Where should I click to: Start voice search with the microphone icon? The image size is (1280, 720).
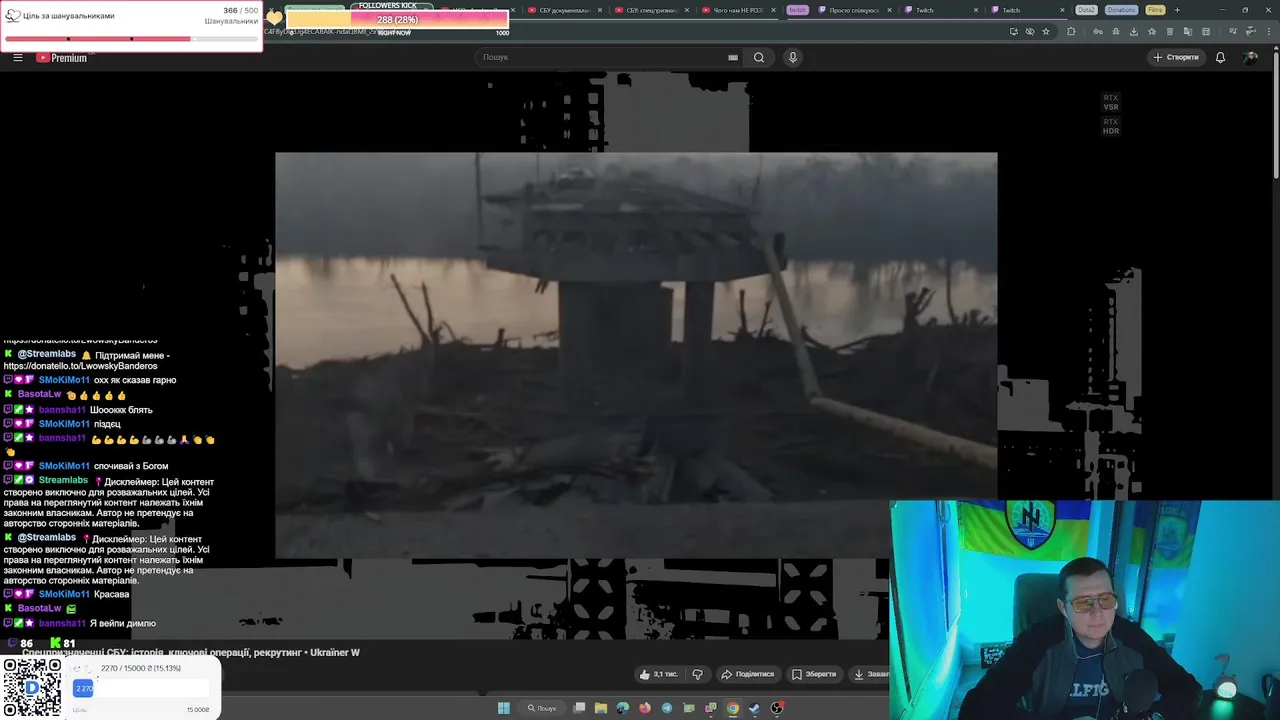[x=793, y=57]
